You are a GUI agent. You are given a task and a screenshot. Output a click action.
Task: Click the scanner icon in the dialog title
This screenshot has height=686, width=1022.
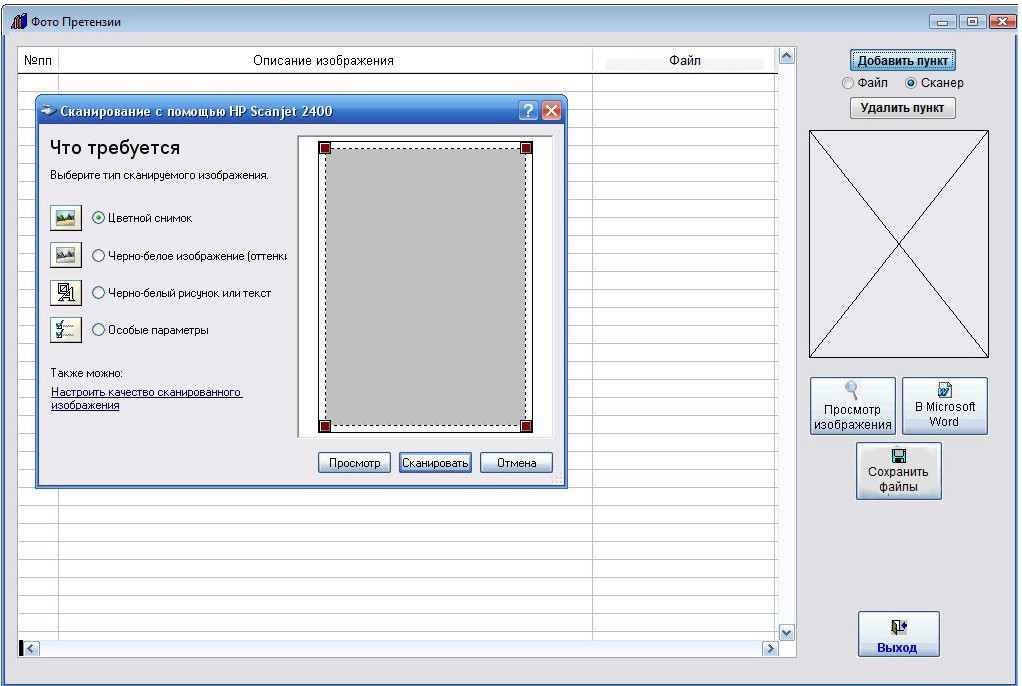[x=48, y=111]
